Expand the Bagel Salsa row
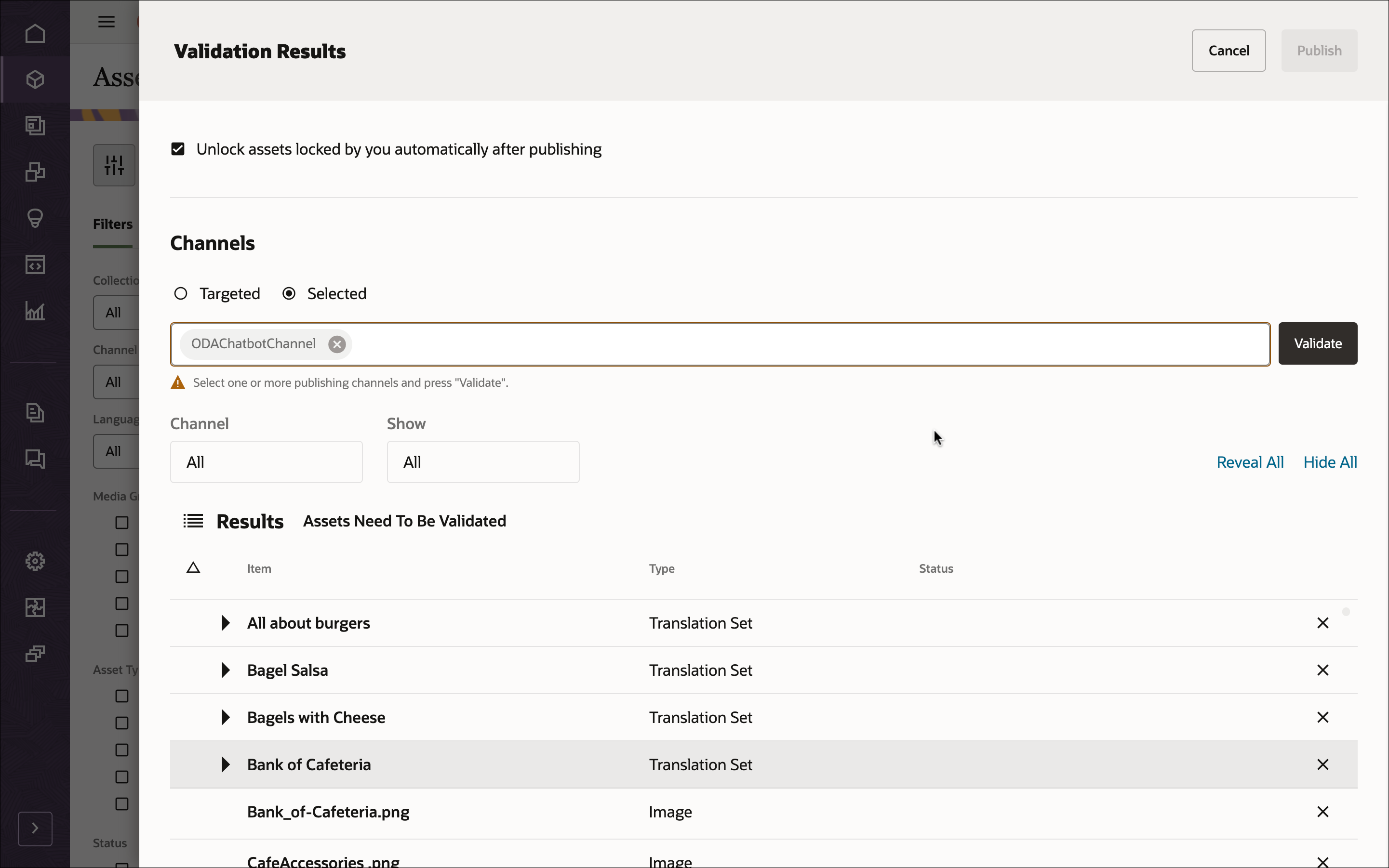 pos(225,670)
